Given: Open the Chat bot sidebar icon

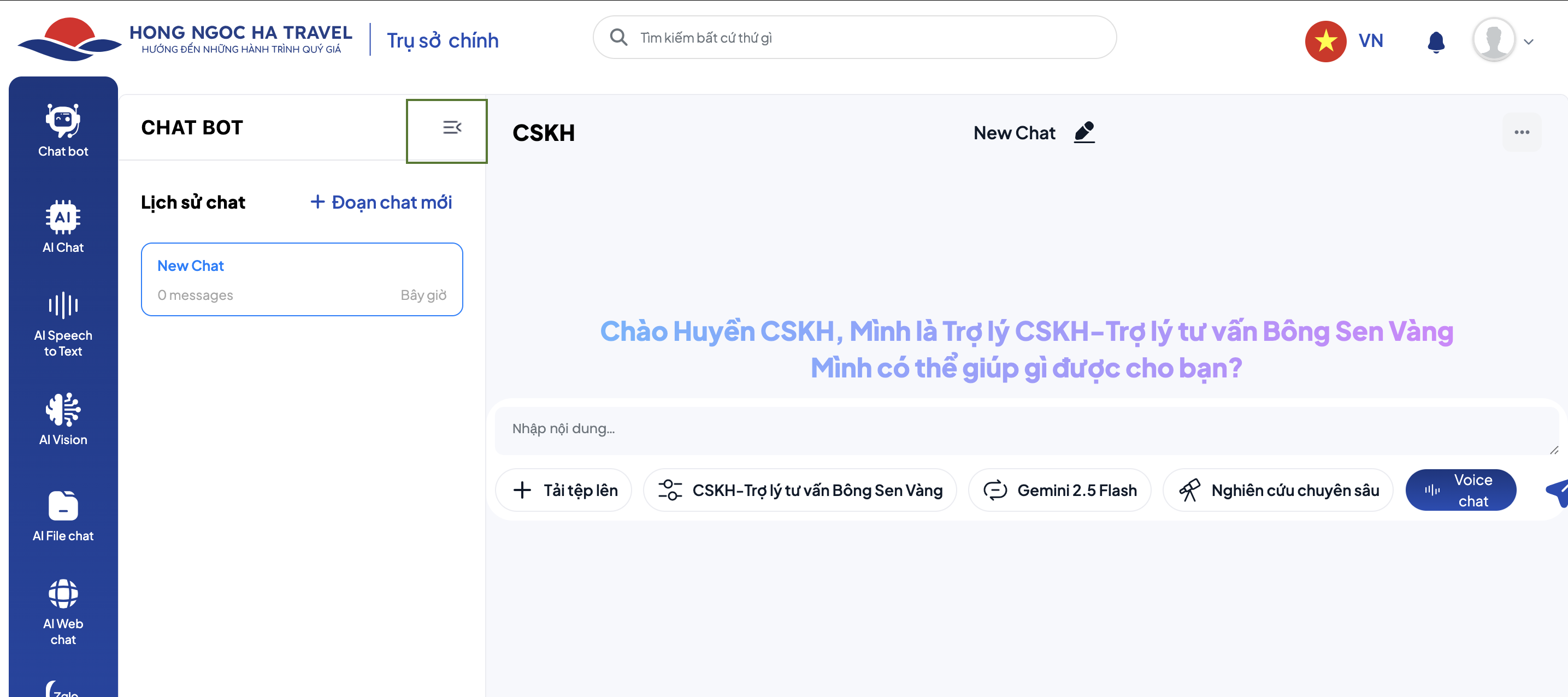Looking at the screenshot, I should (x=63, y=130).
